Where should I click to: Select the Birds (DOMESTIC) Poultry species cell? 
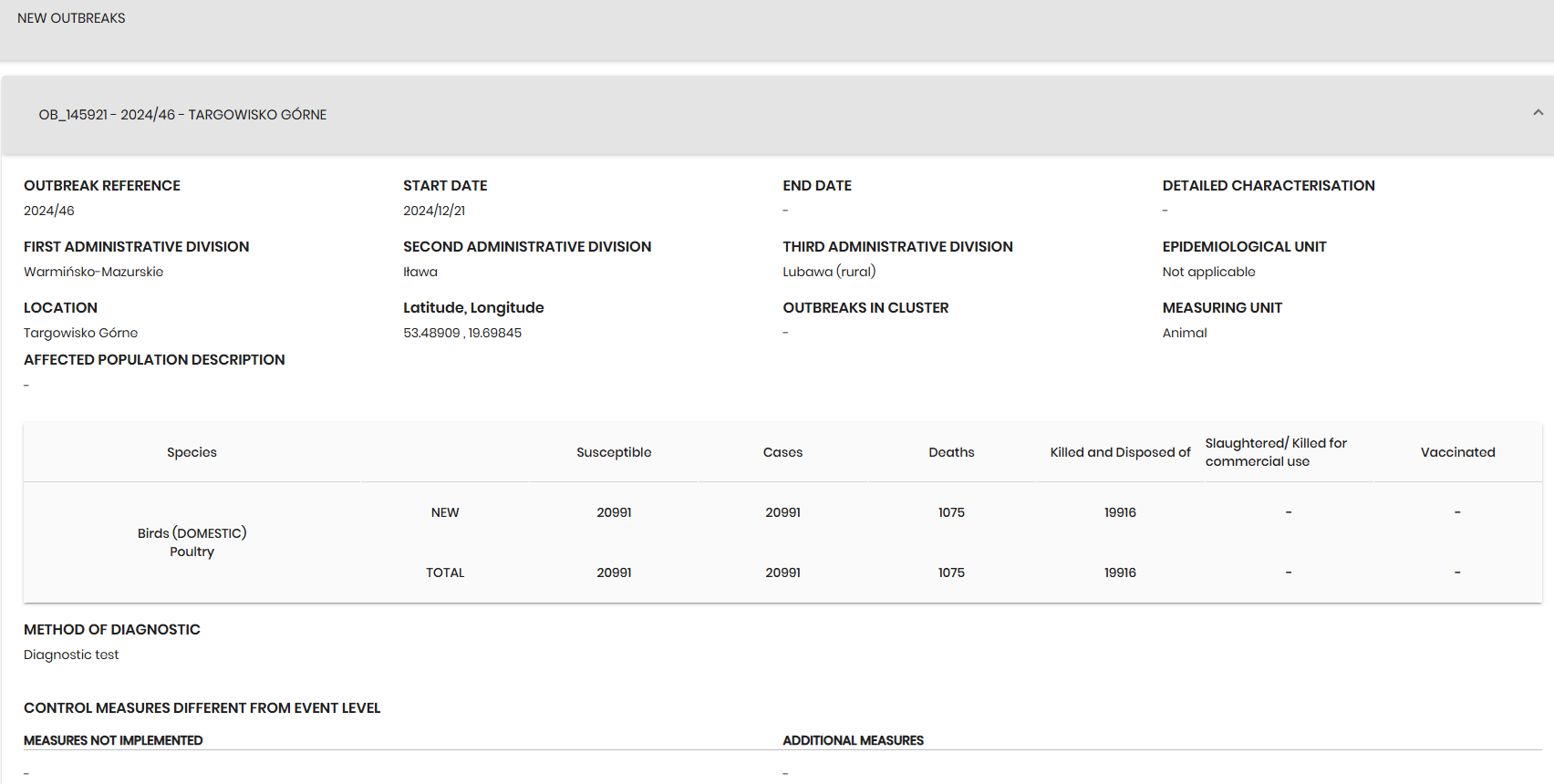192,542
